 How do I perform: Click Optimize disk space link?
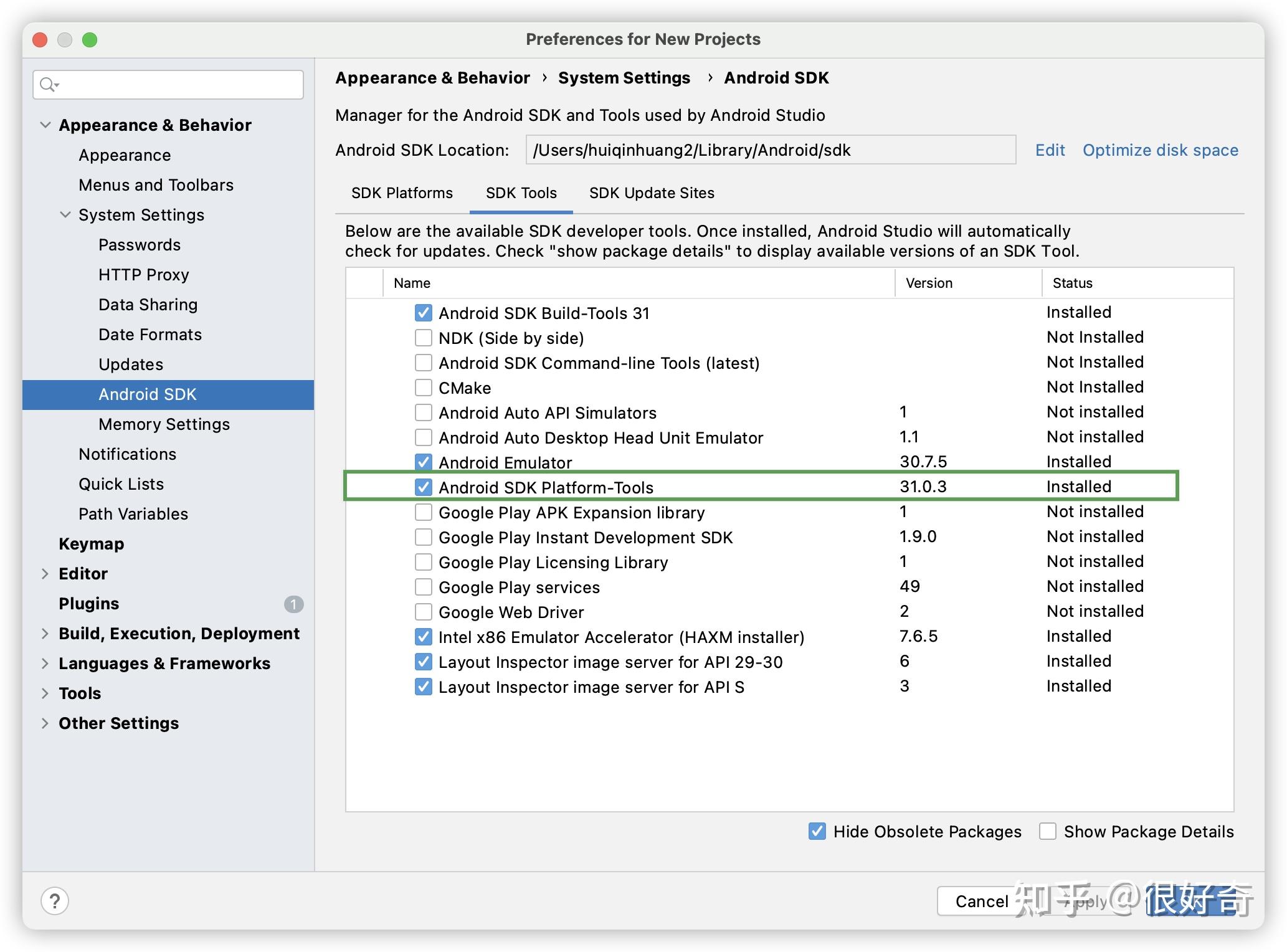1161,150
